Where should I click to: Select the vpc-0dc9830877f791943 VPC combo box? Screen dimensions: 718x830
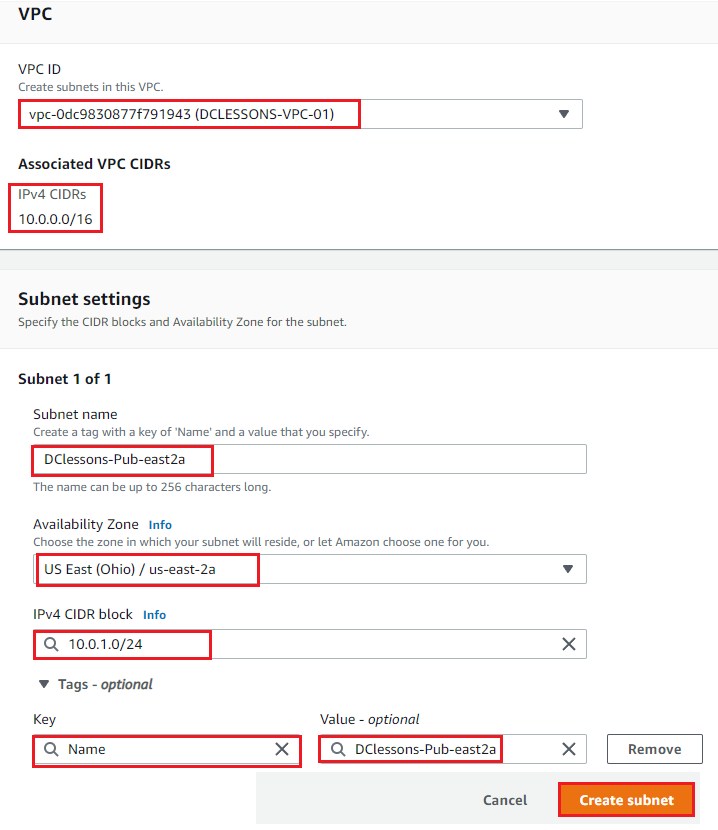300,114
